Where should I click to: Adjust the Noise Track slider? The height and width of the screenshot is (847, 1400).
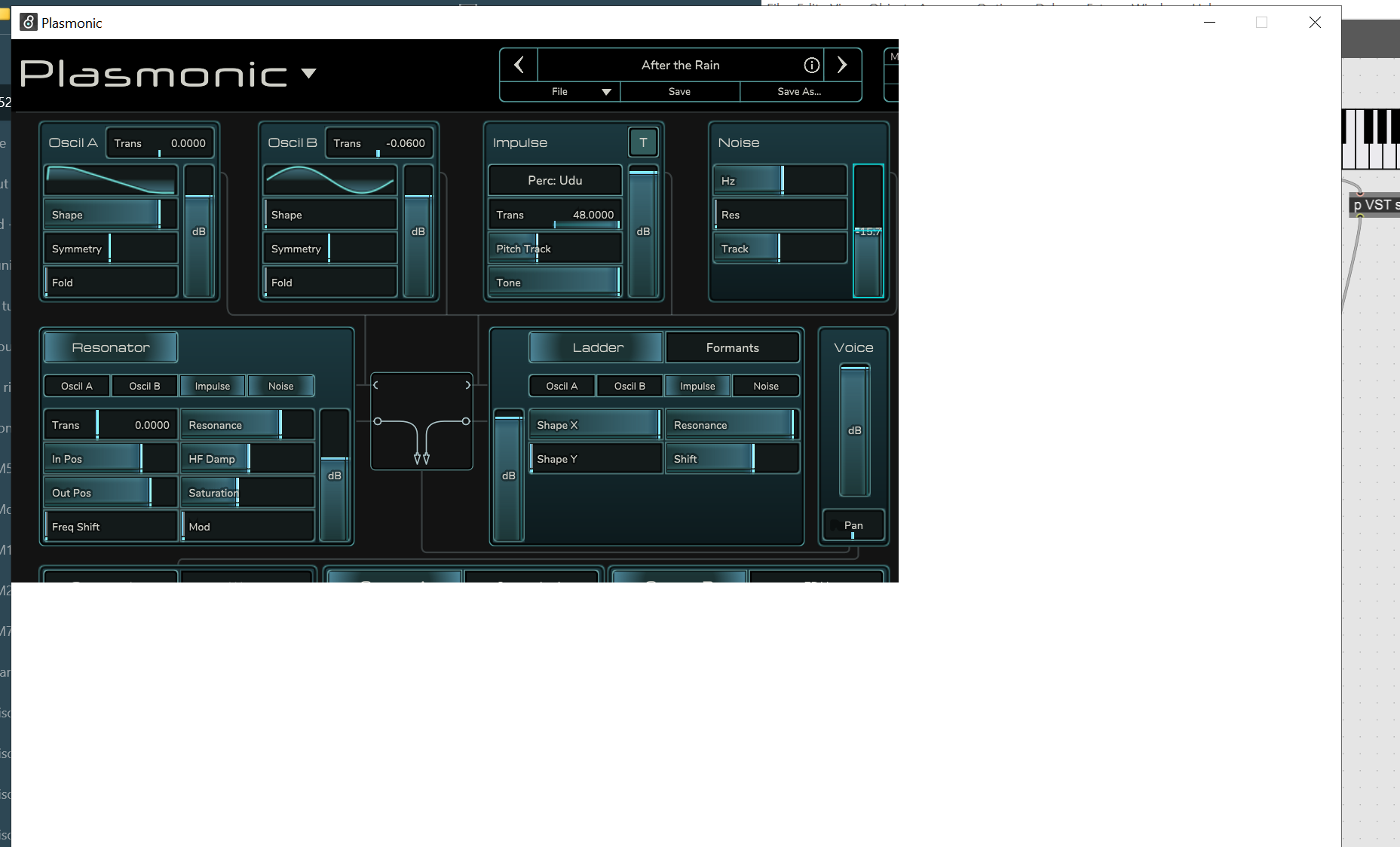pos(780,249)
